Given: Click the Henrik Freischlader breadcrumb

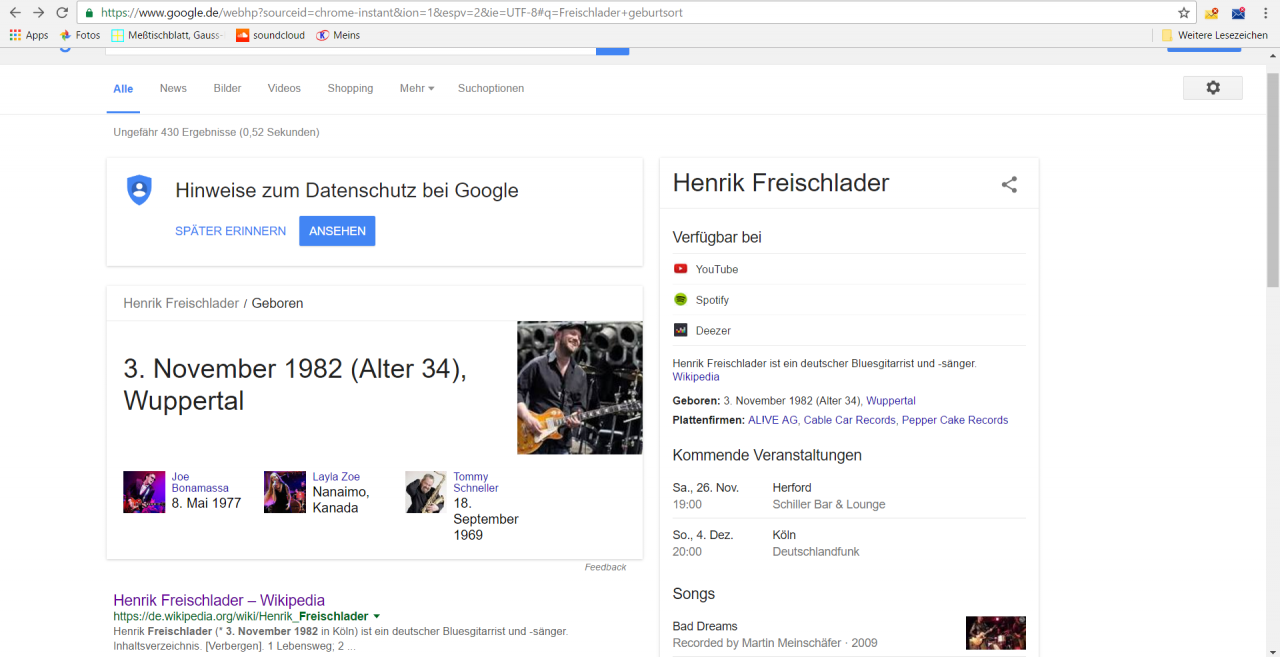Looking at the screenshot, I should pos(181,303).
